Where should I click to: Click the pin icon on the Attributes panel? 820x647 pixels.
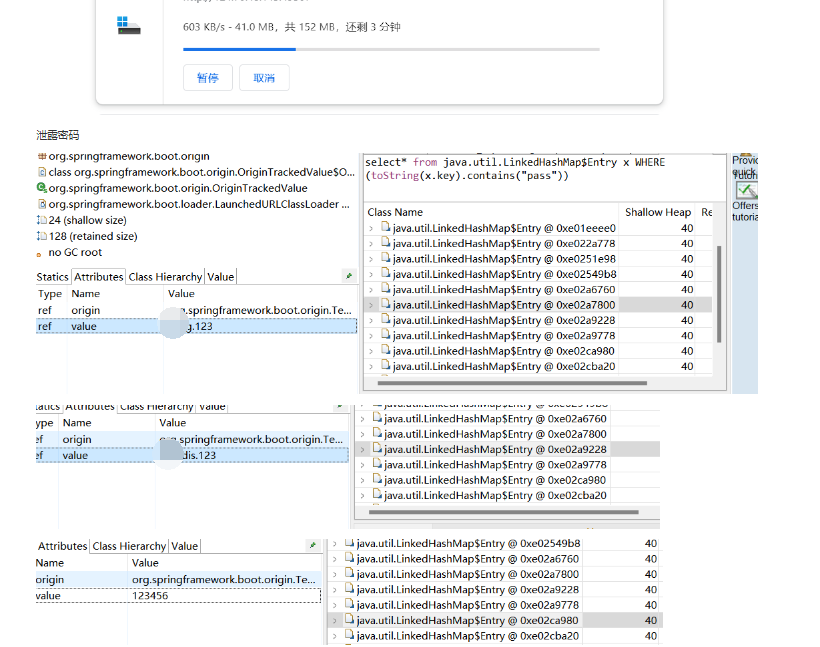point(348,275)
